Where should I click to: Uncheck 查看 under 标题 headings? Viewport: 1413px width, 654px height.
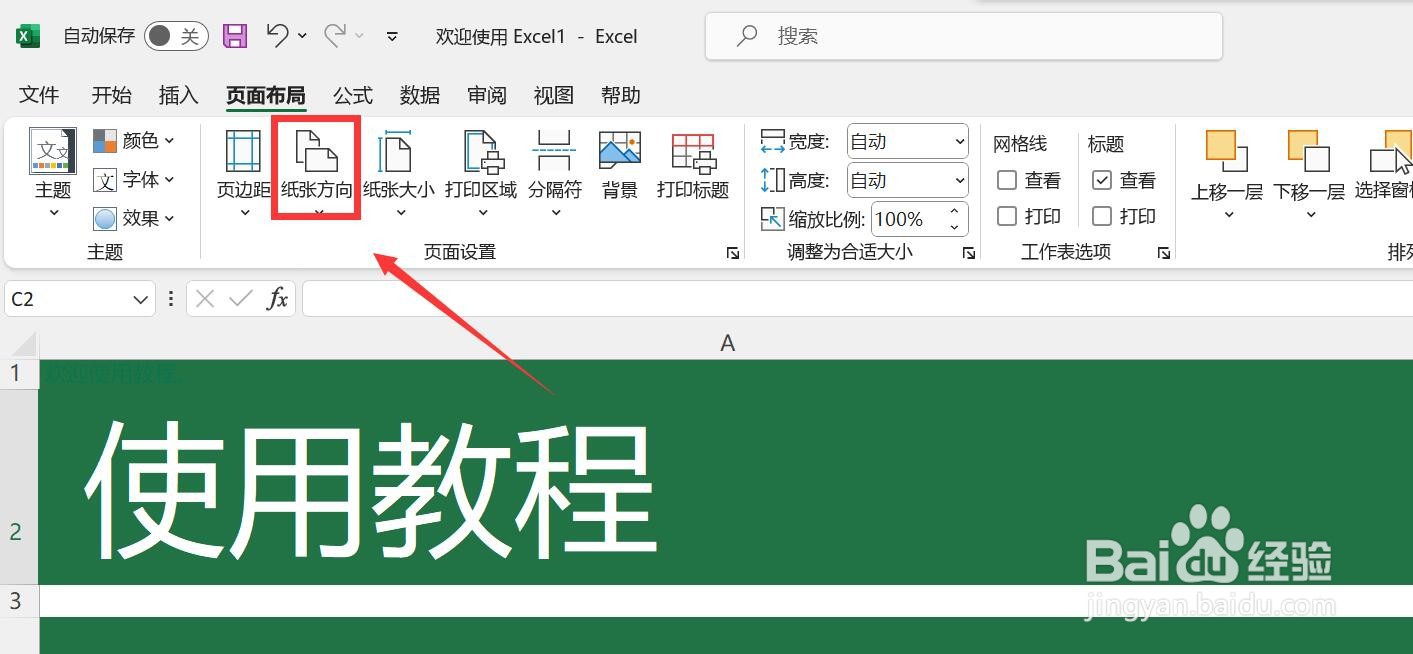[x=1103, y=180]
